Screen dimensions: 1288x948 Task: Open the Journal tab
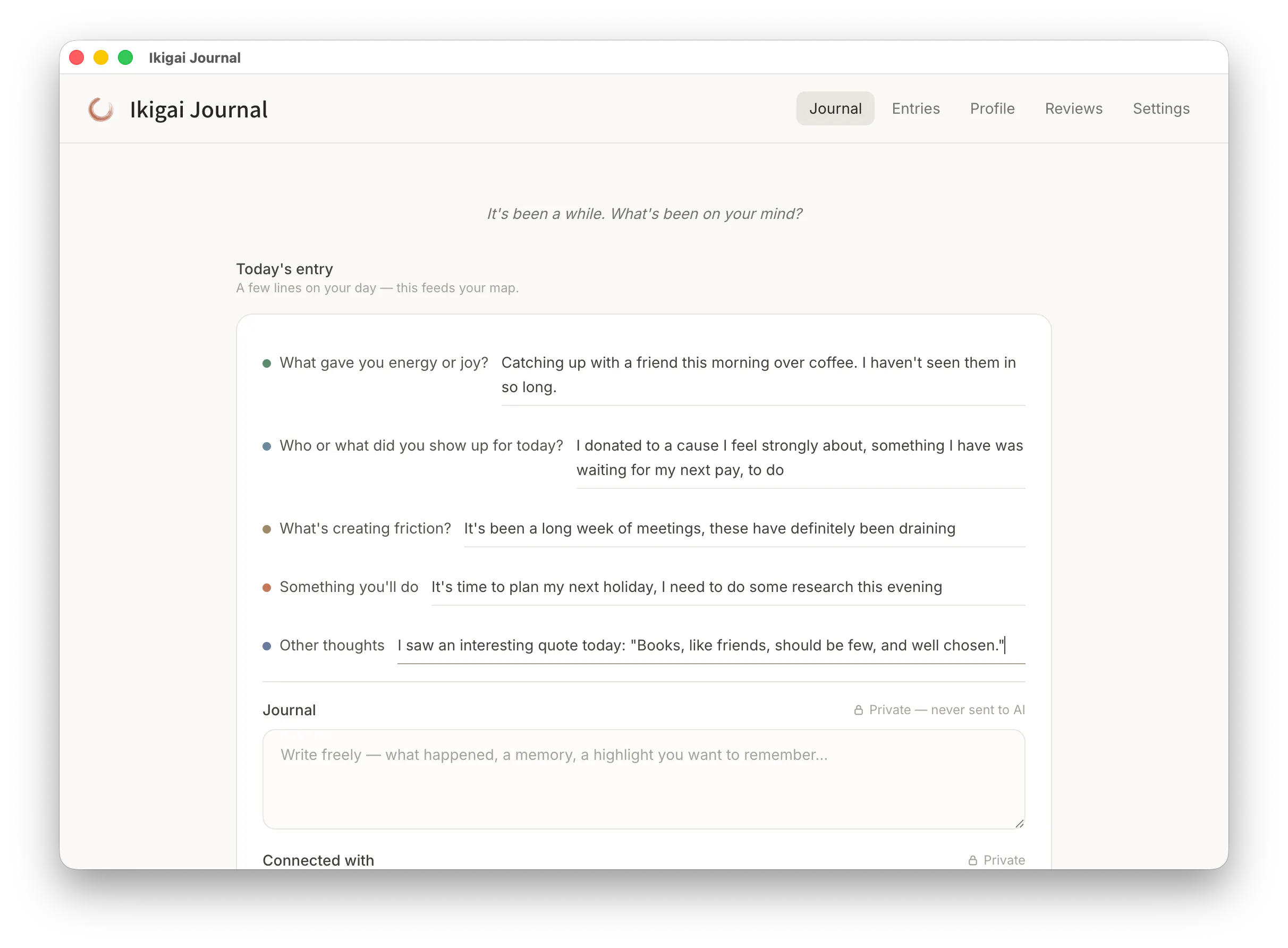835,108
